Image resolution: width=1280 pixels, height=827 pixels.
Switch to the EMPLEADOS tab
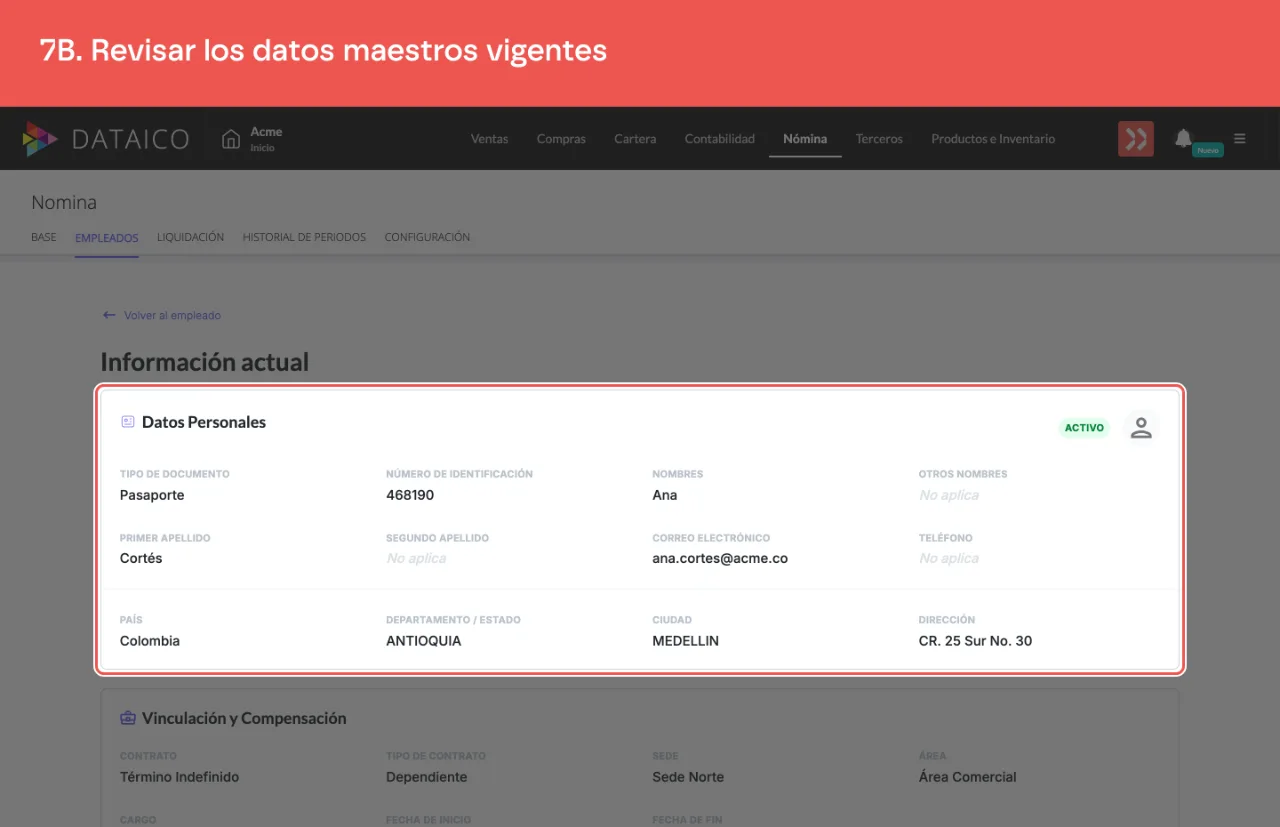pyautogui.click(x=107, y=237)
